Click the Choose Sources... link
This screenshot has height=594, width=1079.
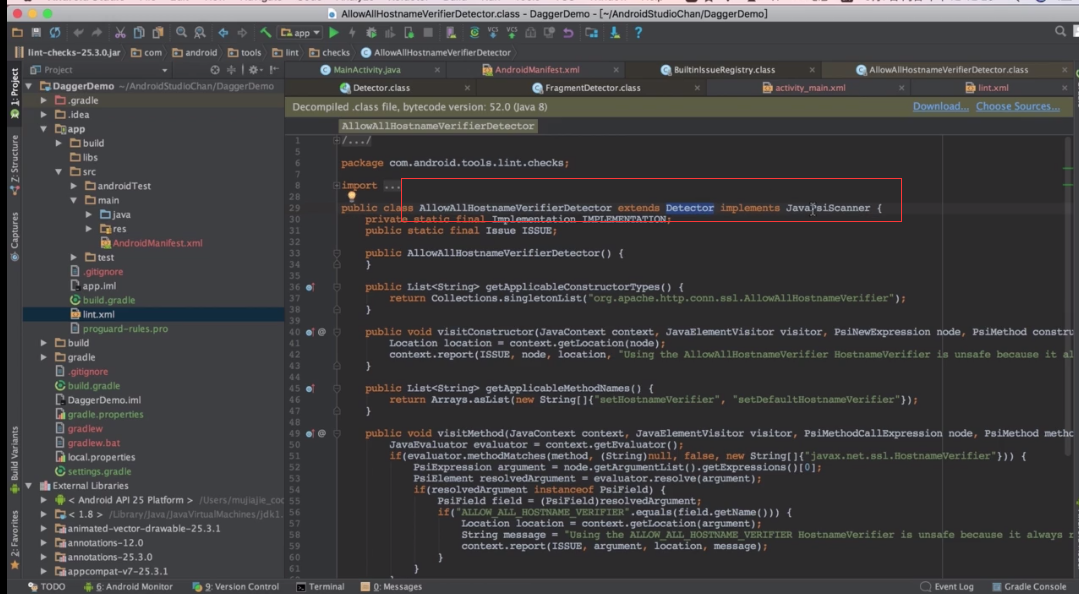(x=1017, y=106)
